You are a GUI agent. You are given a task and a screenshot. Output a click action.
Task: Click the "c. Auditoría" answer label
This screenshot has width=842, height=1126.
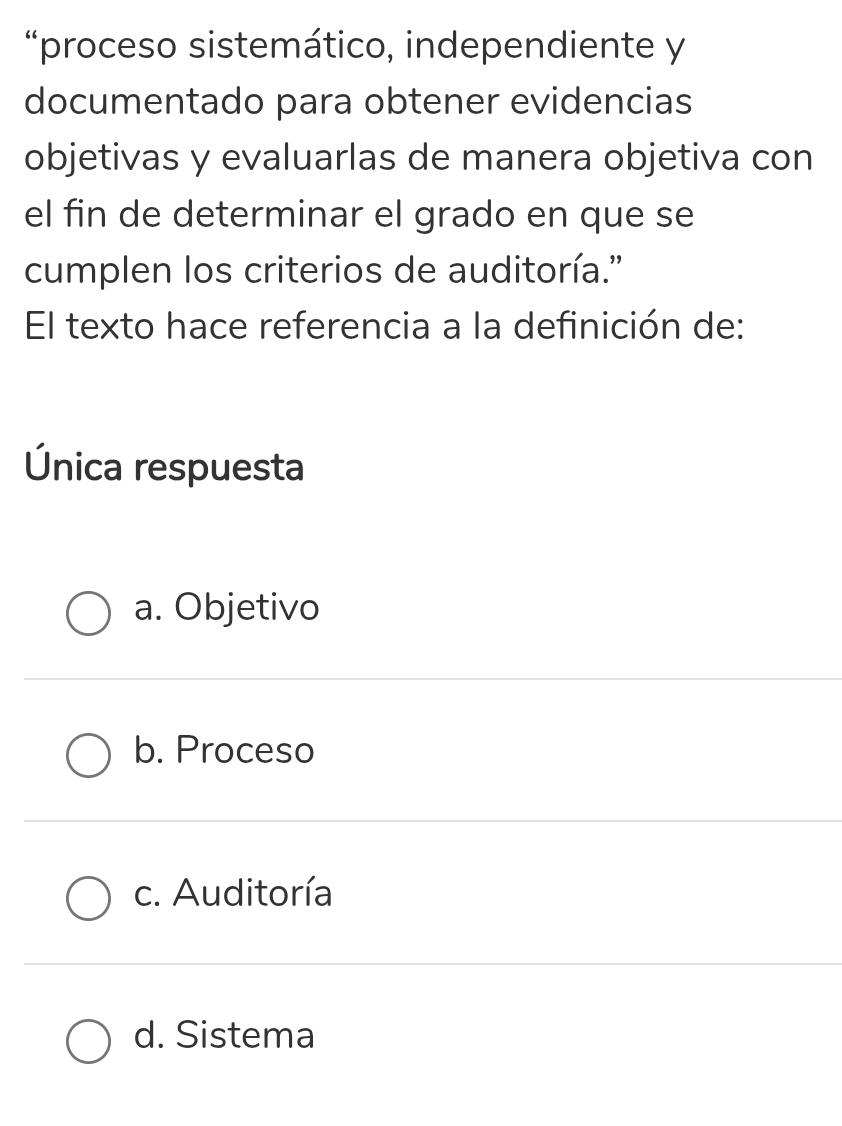(233, 893)
